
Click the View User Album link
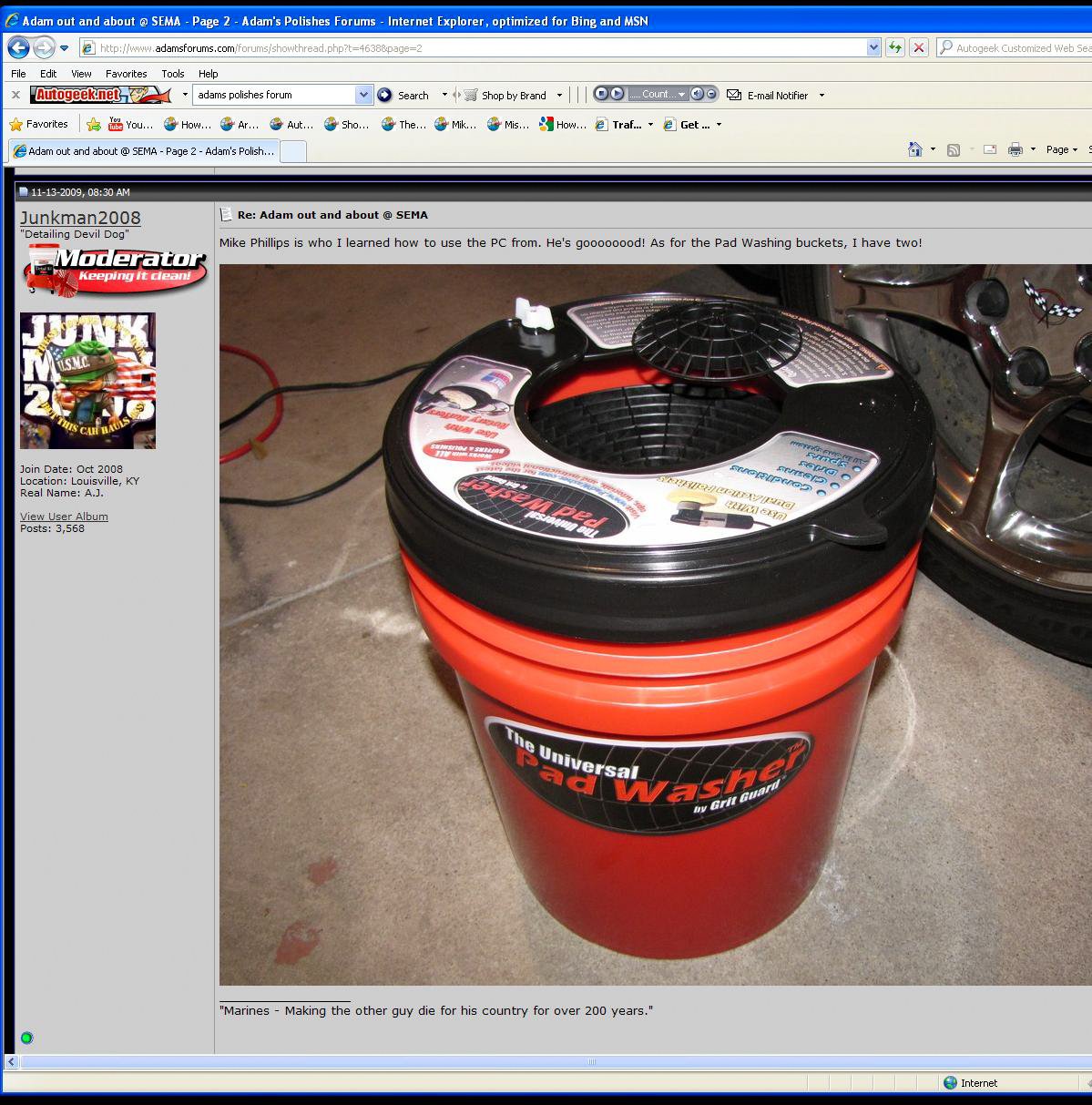pyautogui.click(x=64, y=517)
